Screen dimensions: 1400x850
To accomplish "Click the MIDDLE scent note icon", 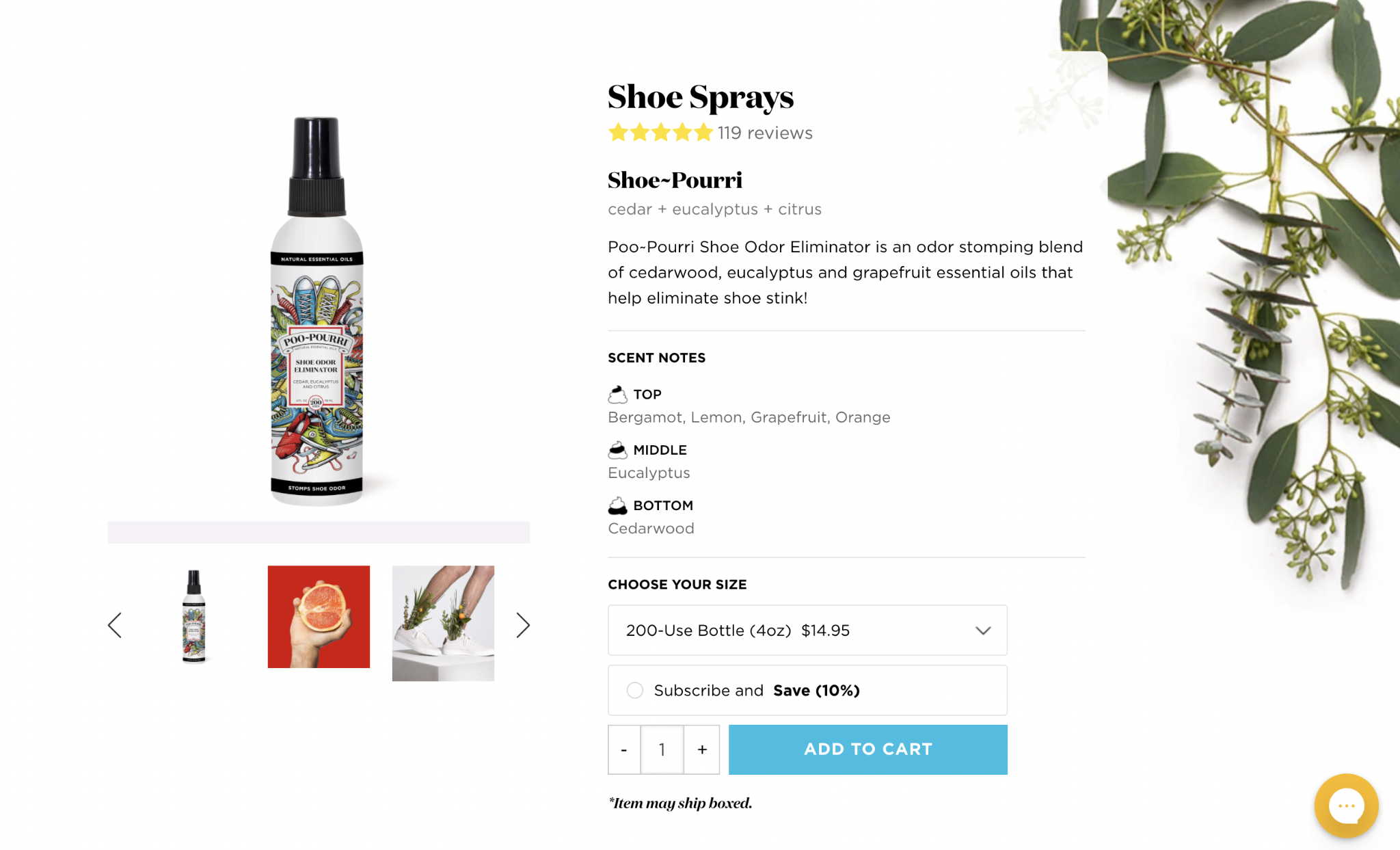I will pyautogui.click(x=617, y=450).
